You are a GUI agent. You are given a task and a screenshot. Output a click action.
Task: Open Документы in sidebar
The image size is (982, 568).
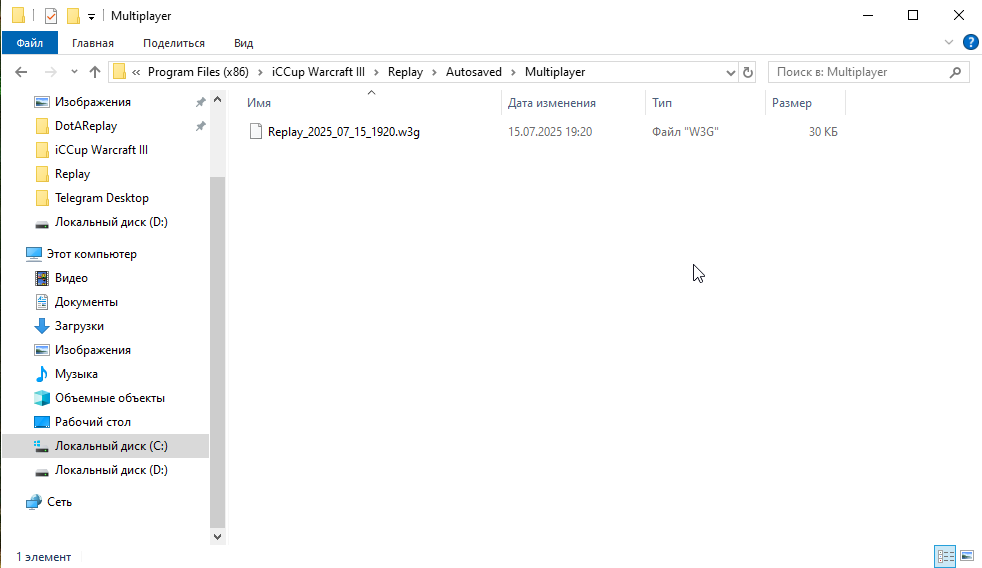(x=86, y=302)
